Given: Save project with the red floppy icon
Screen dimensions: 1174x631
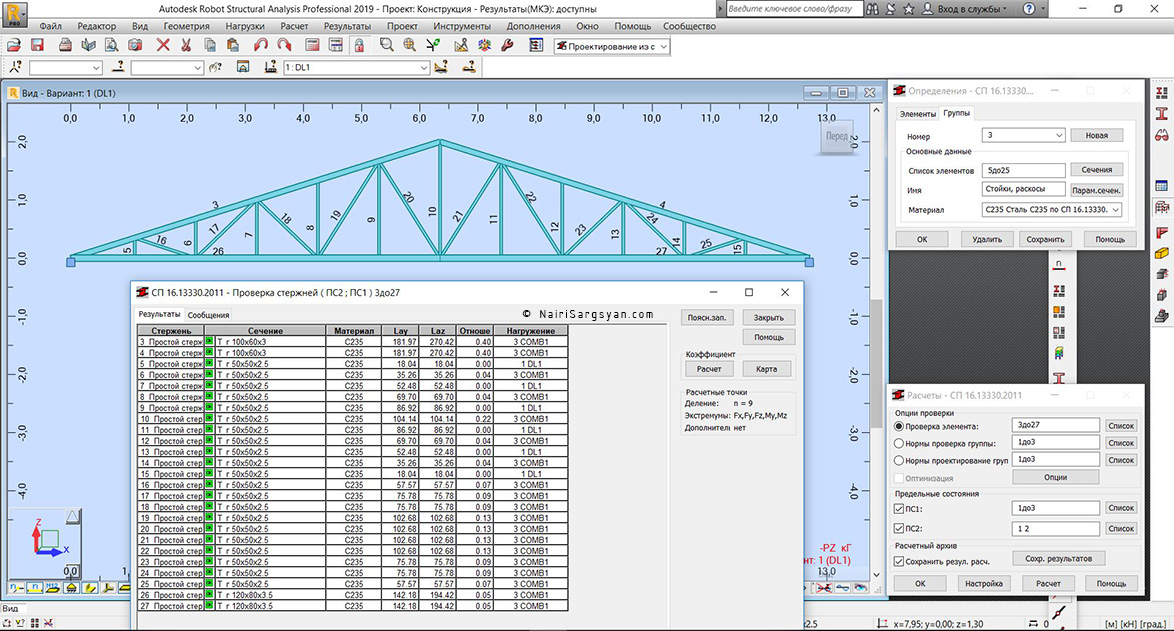Looking at the screenshot, I should pyautogui.click(x=37, y=46).
